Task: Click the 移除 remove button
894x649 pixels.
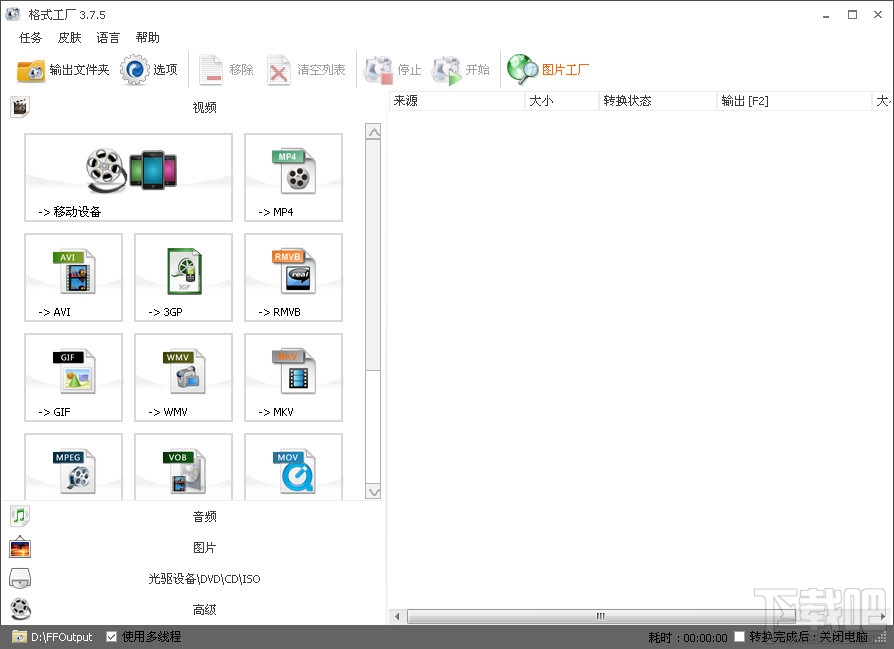Action: pos(226,70)
